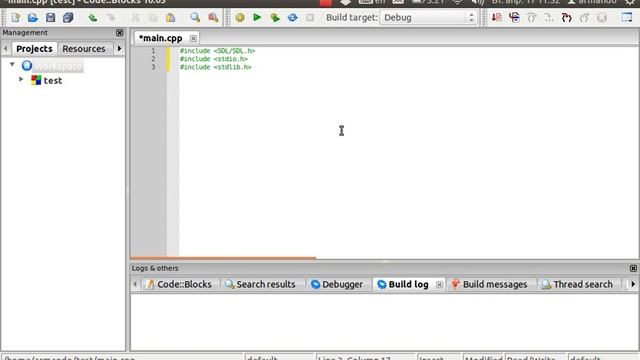Click the line '#include <stdio.h>'

[214, 59]
